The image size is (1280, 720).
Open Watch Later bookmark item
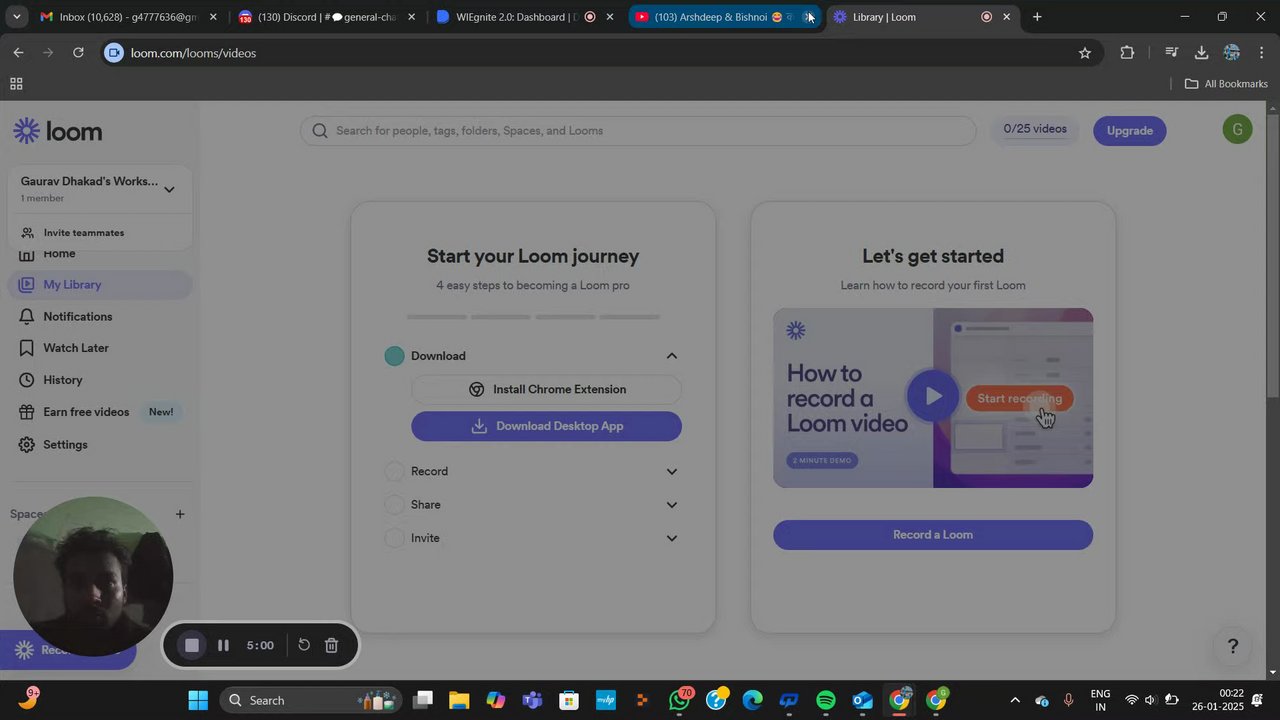coord(64,348)
